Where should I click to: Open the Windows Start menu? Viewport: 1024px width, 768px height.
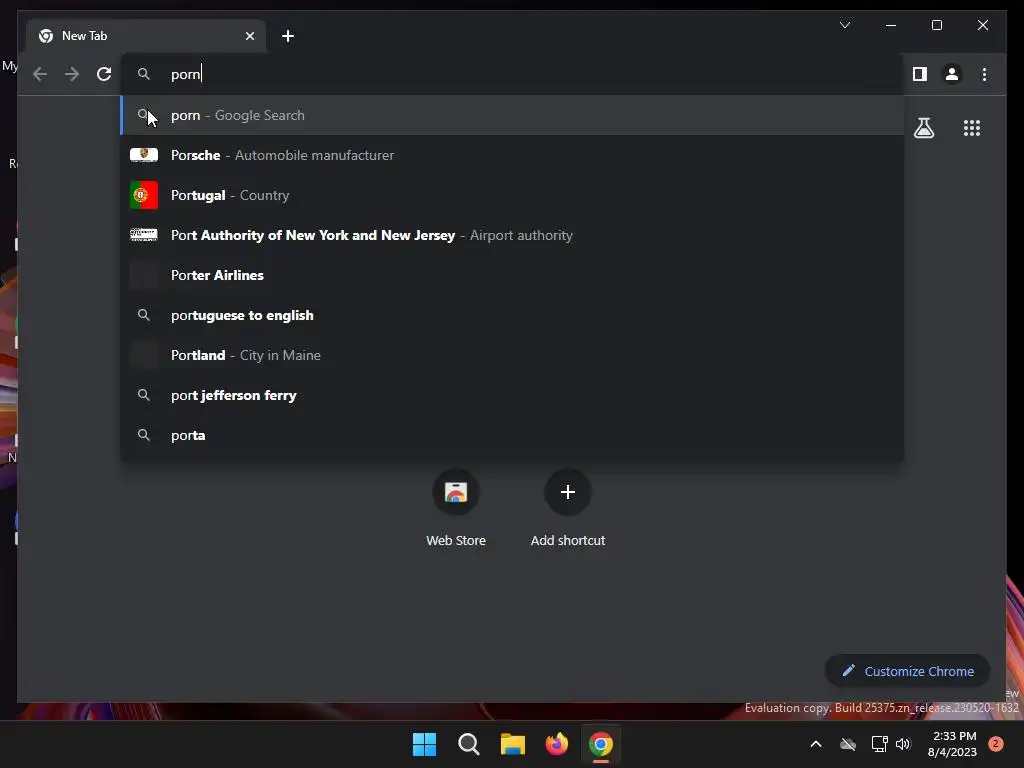click(x=424, y=744)
